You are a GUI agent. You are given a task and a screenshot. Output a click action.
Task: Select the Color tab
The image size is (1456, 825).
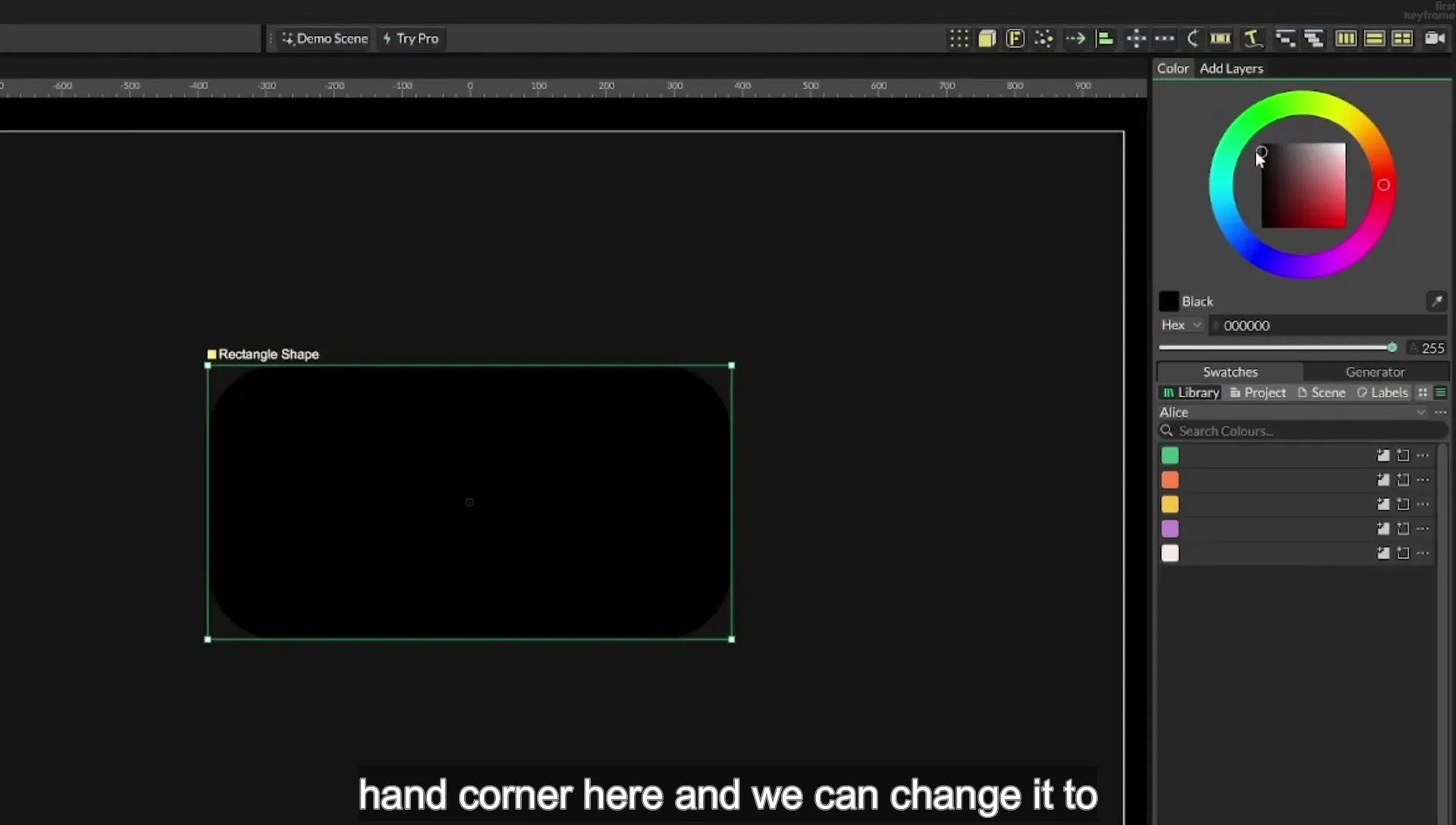click(x=1172, y=68)
